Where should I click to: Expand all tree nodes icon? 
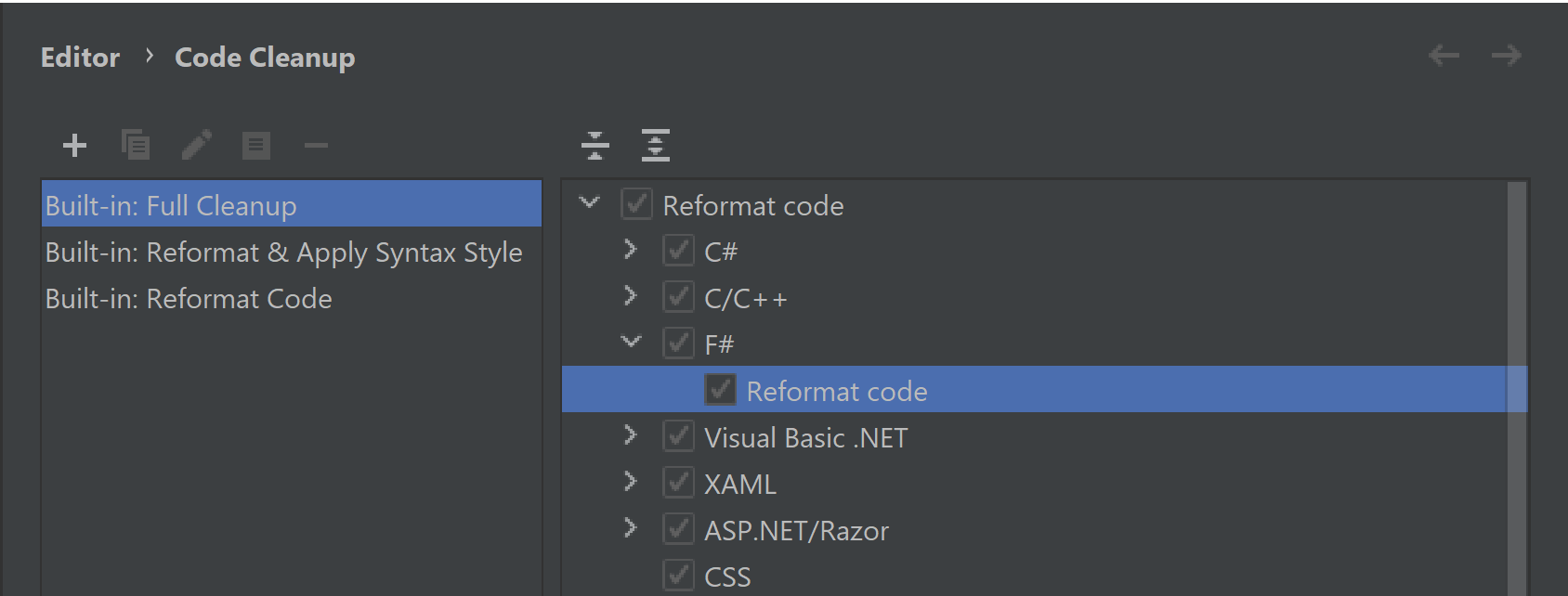pyautogui.click(x=656, y=146)
